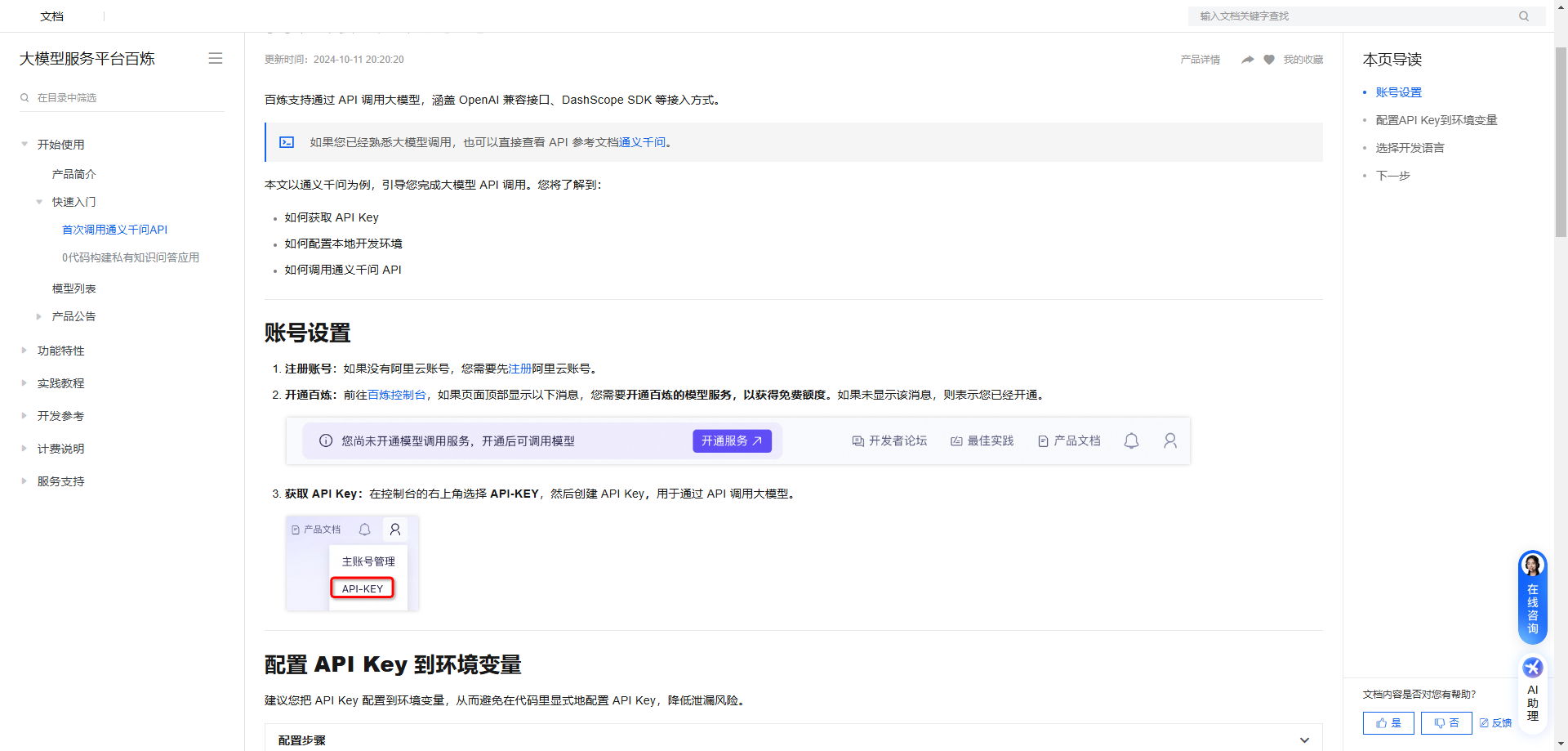Click the search magnifier icon in top bar

pyautogui.click(x=1524, y=16)
